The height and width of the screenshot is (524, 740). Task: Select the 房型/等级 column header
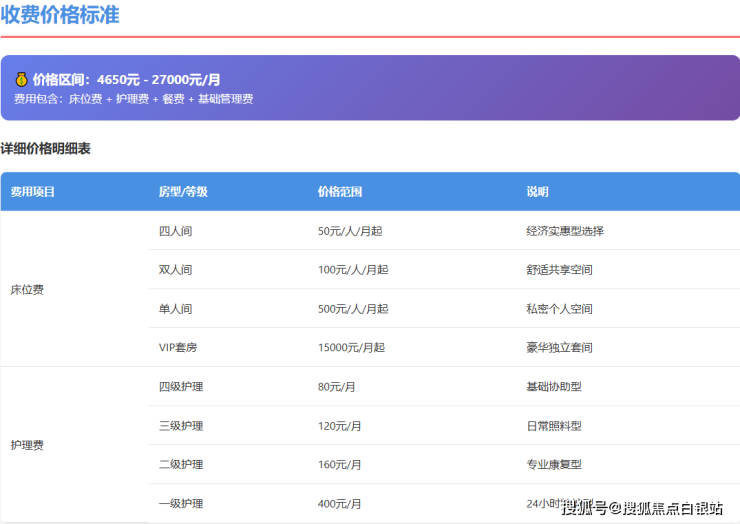pos(183,192)
